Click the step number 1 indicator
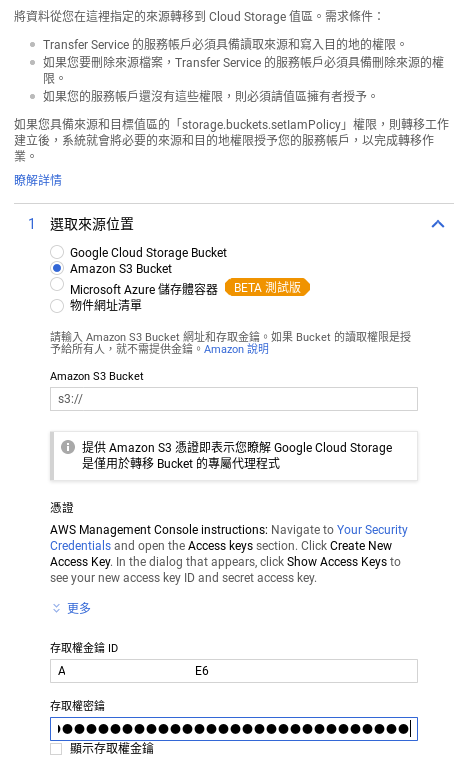 31,224
